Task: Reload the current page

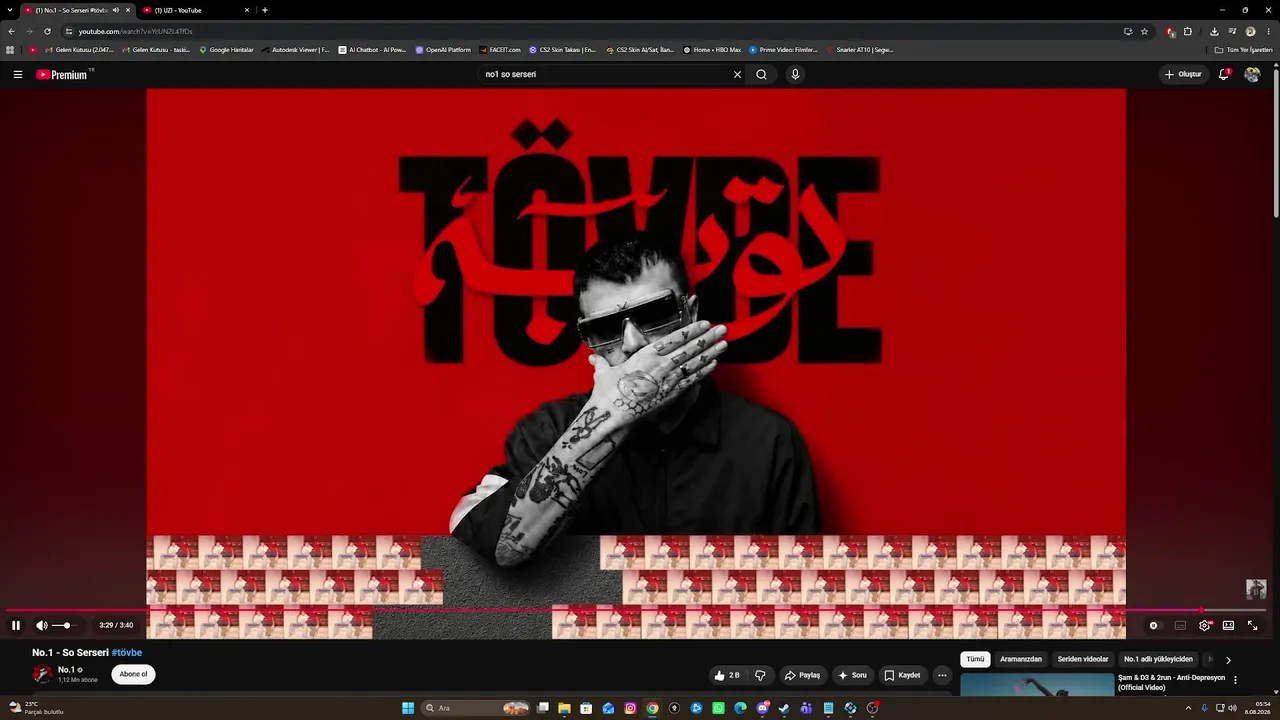Action: click(x=47, y=31)
